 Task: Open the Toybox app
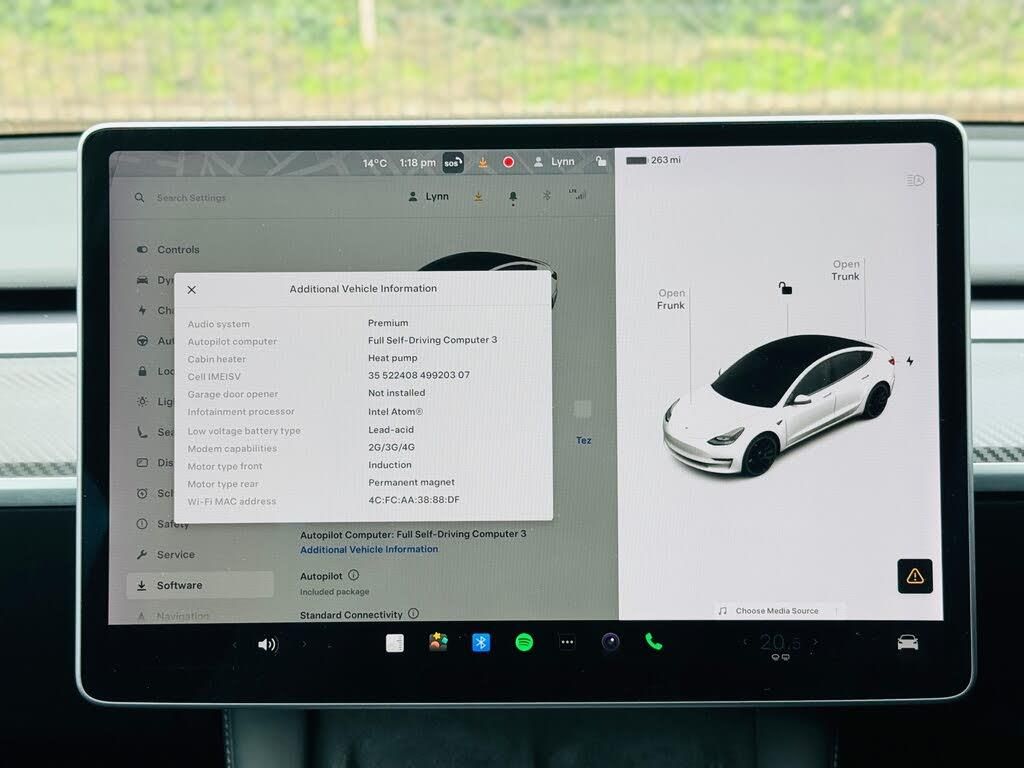click(x=438, y=643)
